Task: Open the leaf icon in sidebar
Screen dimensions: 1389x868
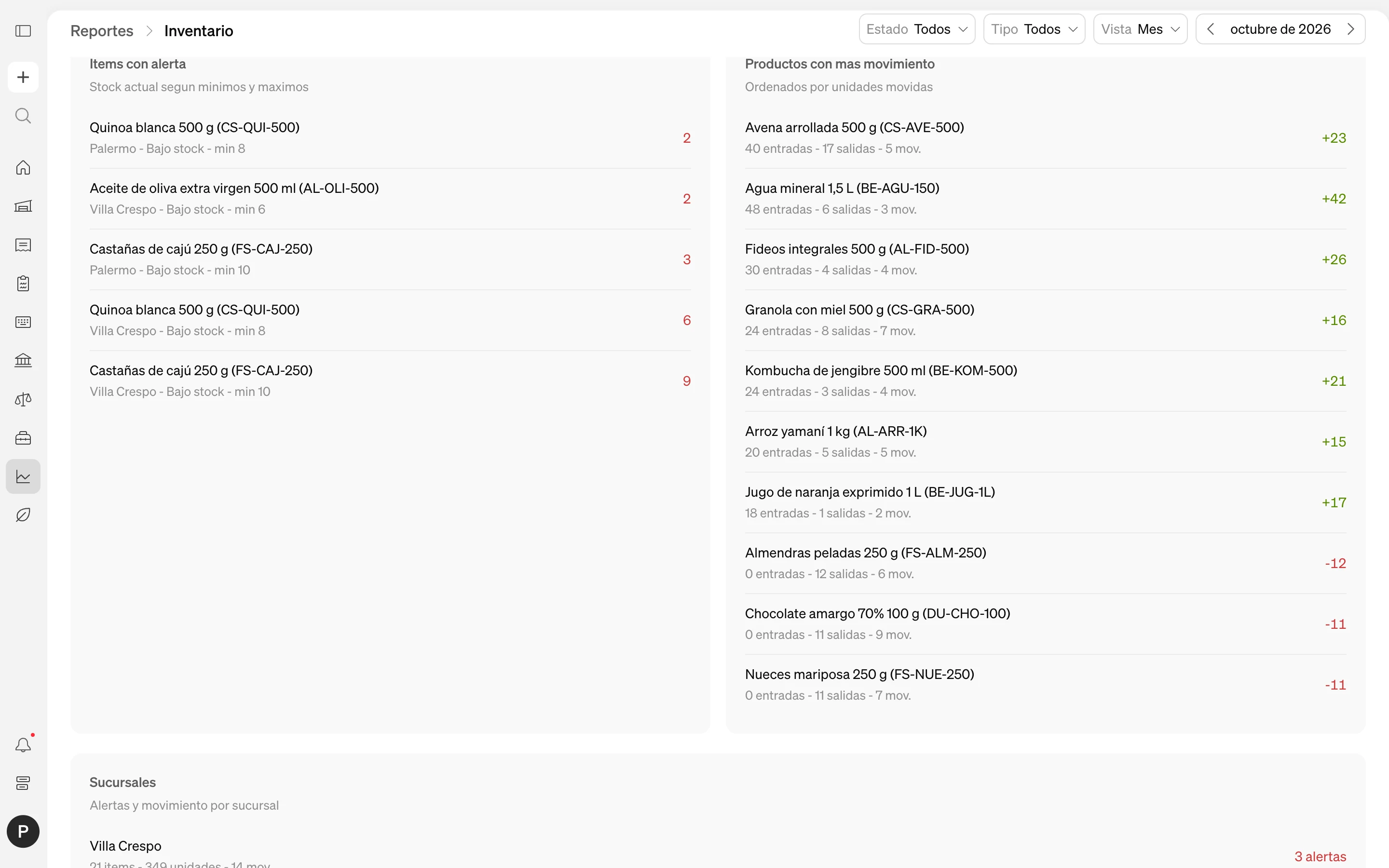Action: tap(23, 515)
